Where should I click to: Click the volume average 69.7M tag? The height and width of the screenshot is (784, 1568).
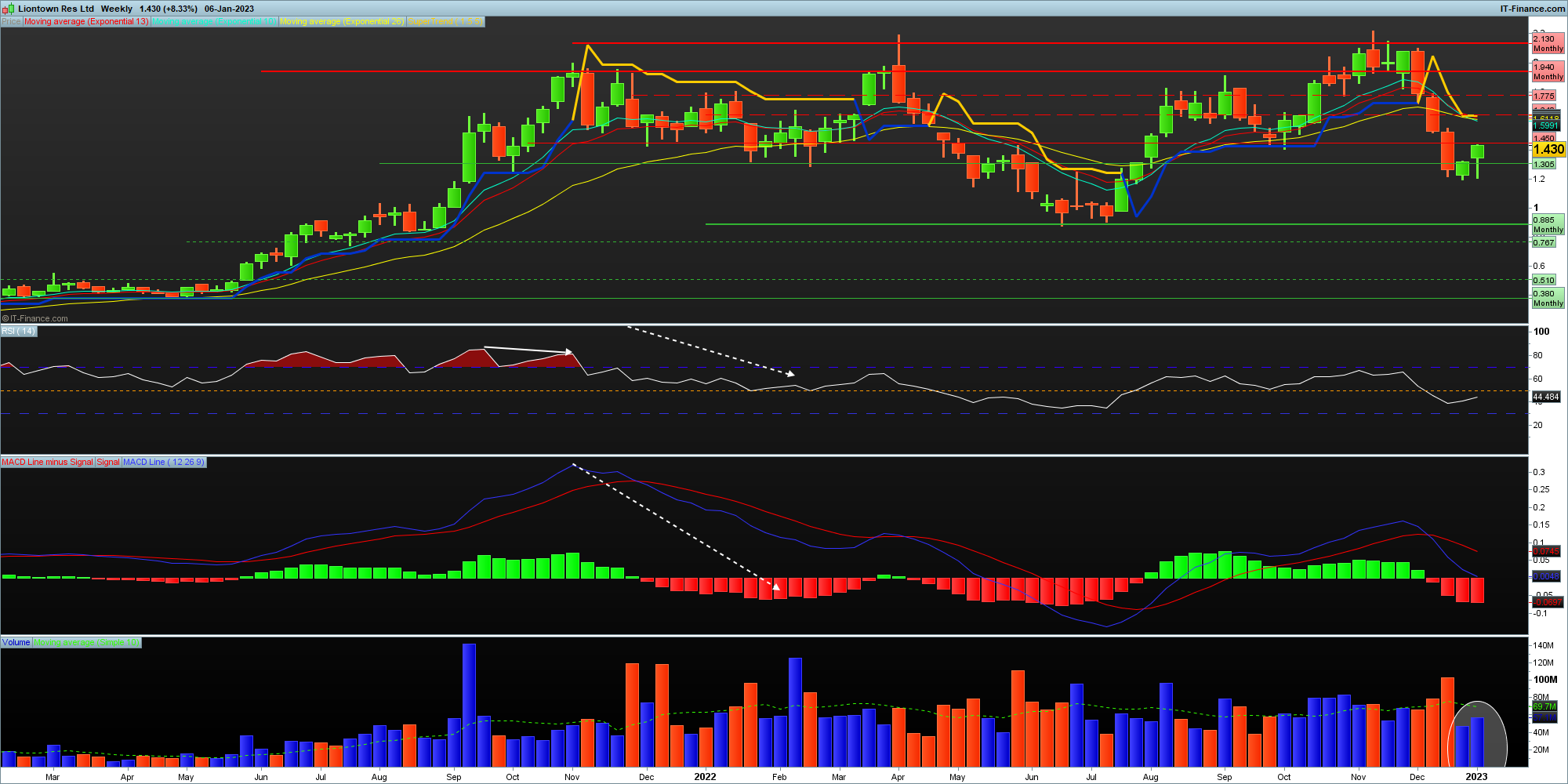pyautogui.click(x=1544, y=707)
